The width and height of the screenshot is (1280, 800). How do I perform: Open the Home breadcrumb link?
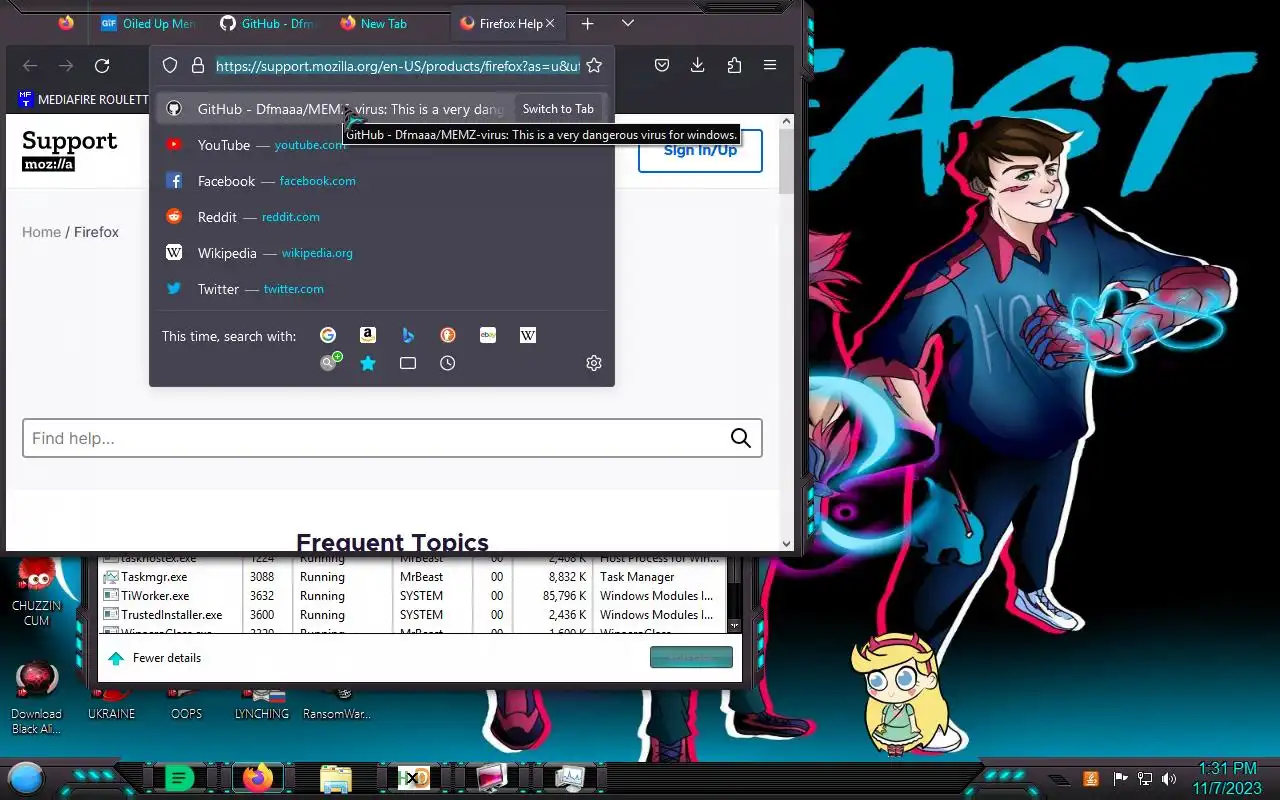click(x=41, y=232)
